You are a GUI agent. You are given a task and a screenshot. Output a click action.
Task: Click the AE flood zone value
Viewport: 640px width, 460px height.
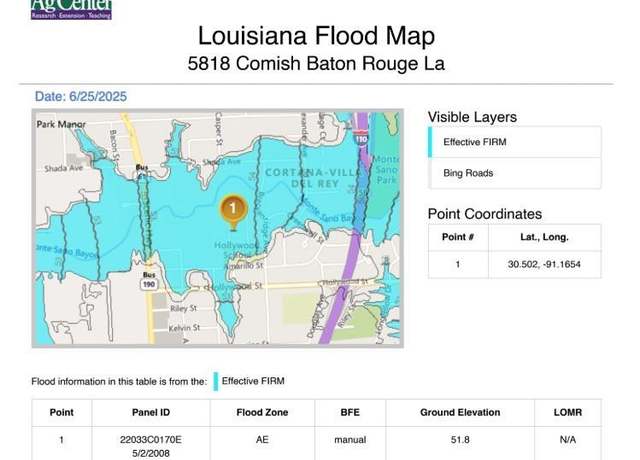click(263, 439)
